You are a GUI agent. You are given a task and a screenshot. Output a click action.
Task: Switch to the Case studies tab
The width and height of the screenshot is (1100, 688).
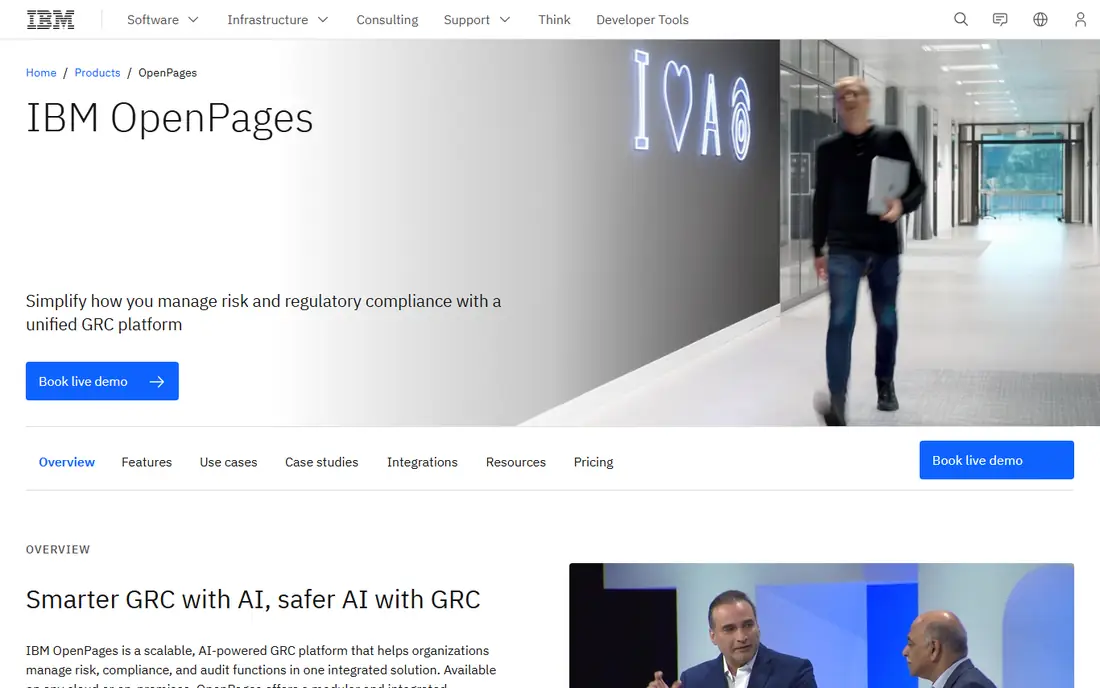(321, 462)
